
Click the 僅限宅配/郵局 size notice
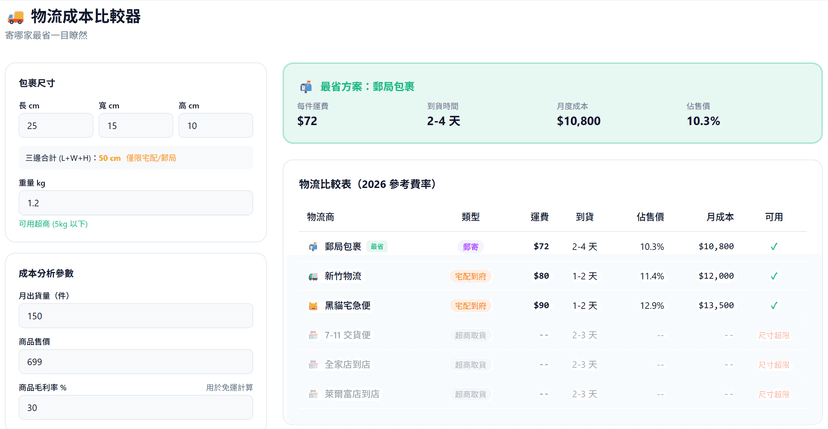click(x=151, y=158)
